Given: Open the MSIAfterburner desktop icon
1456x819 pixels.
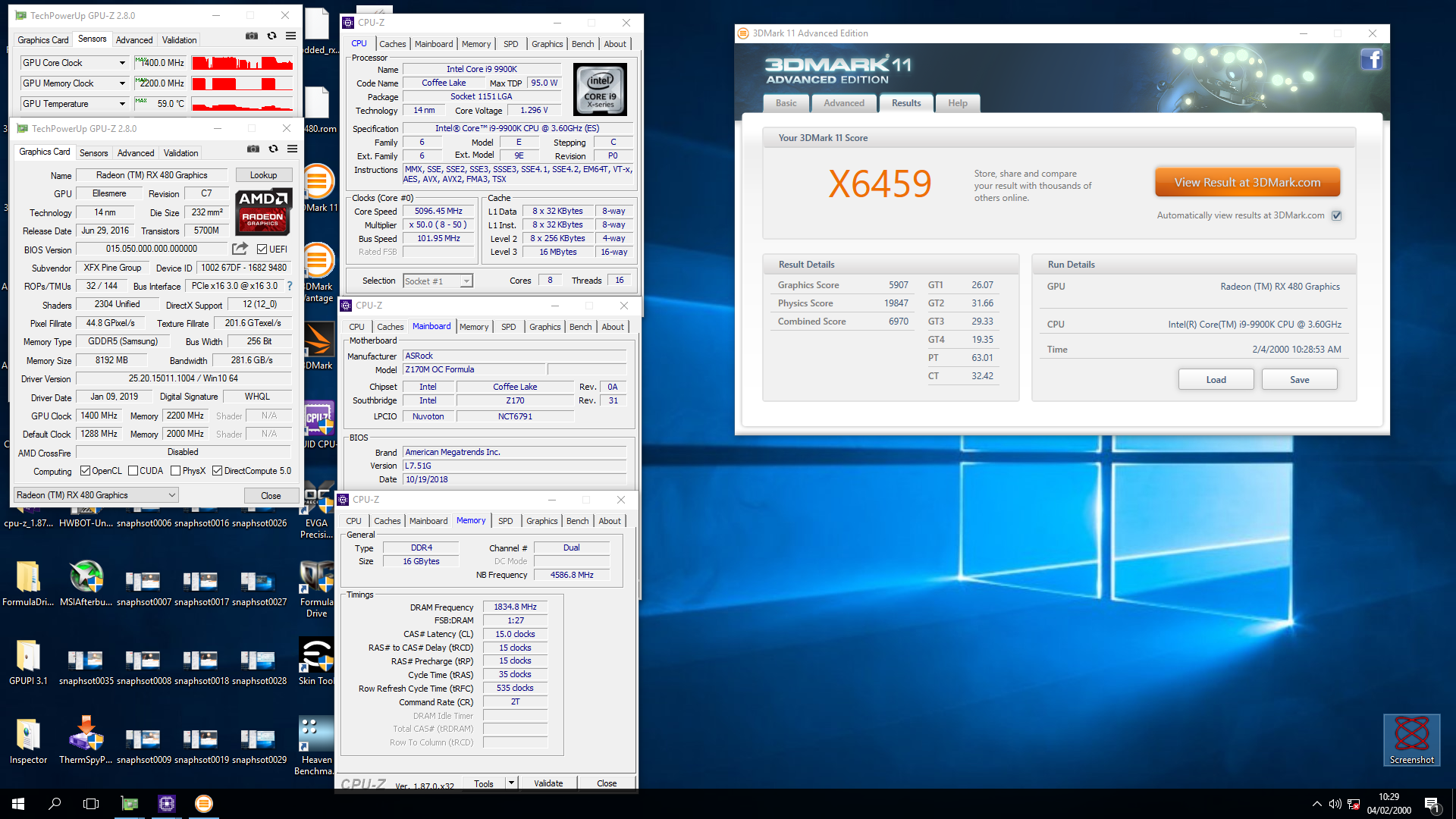Looking at the screenshot, I should click(x=86, y=583).
